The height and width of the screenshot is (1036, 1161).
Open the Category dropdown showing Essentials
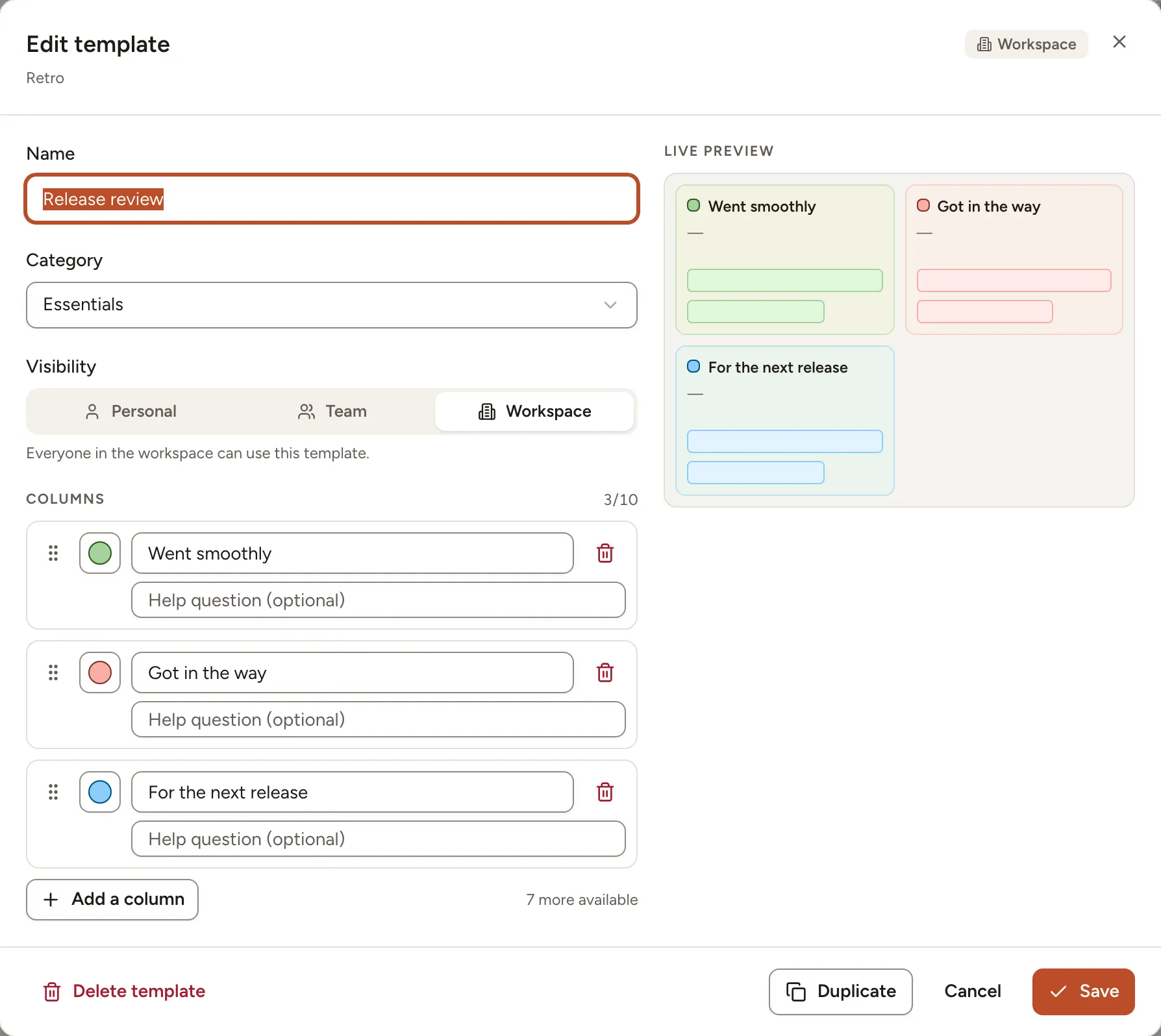pyautogui.click(x=332, y=305)
